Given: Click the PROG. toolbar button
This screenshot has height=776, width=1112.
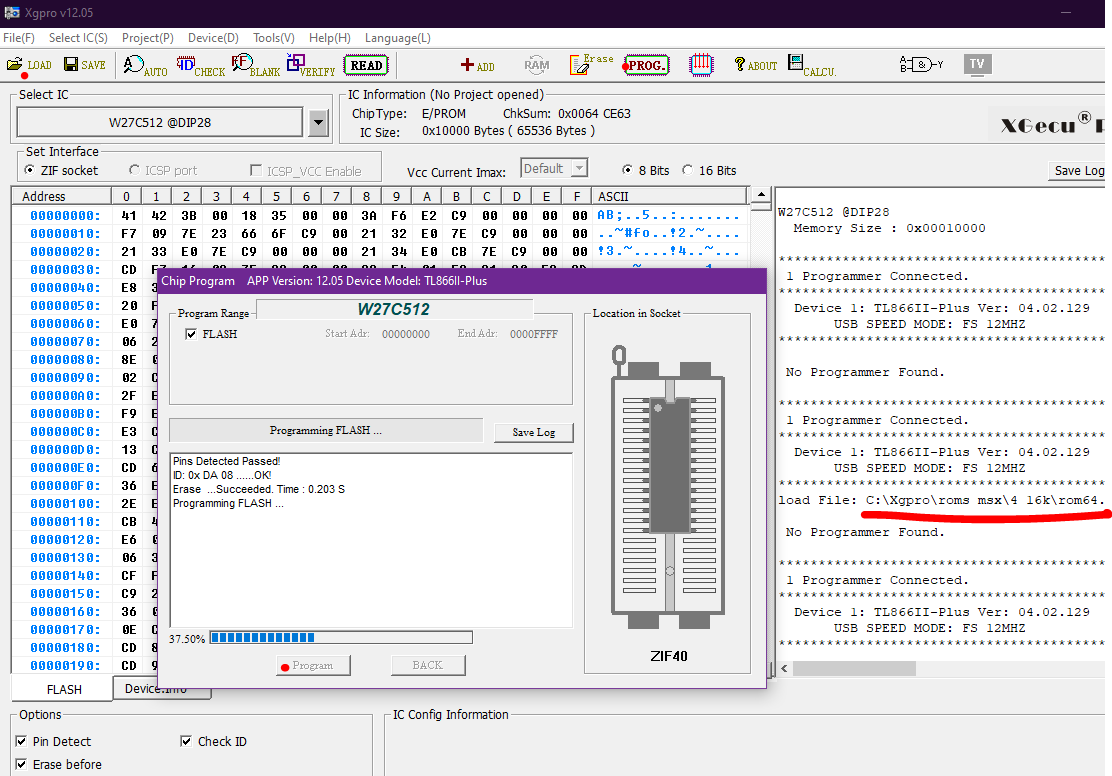Looking at the screenshot, I should [646, 65].
